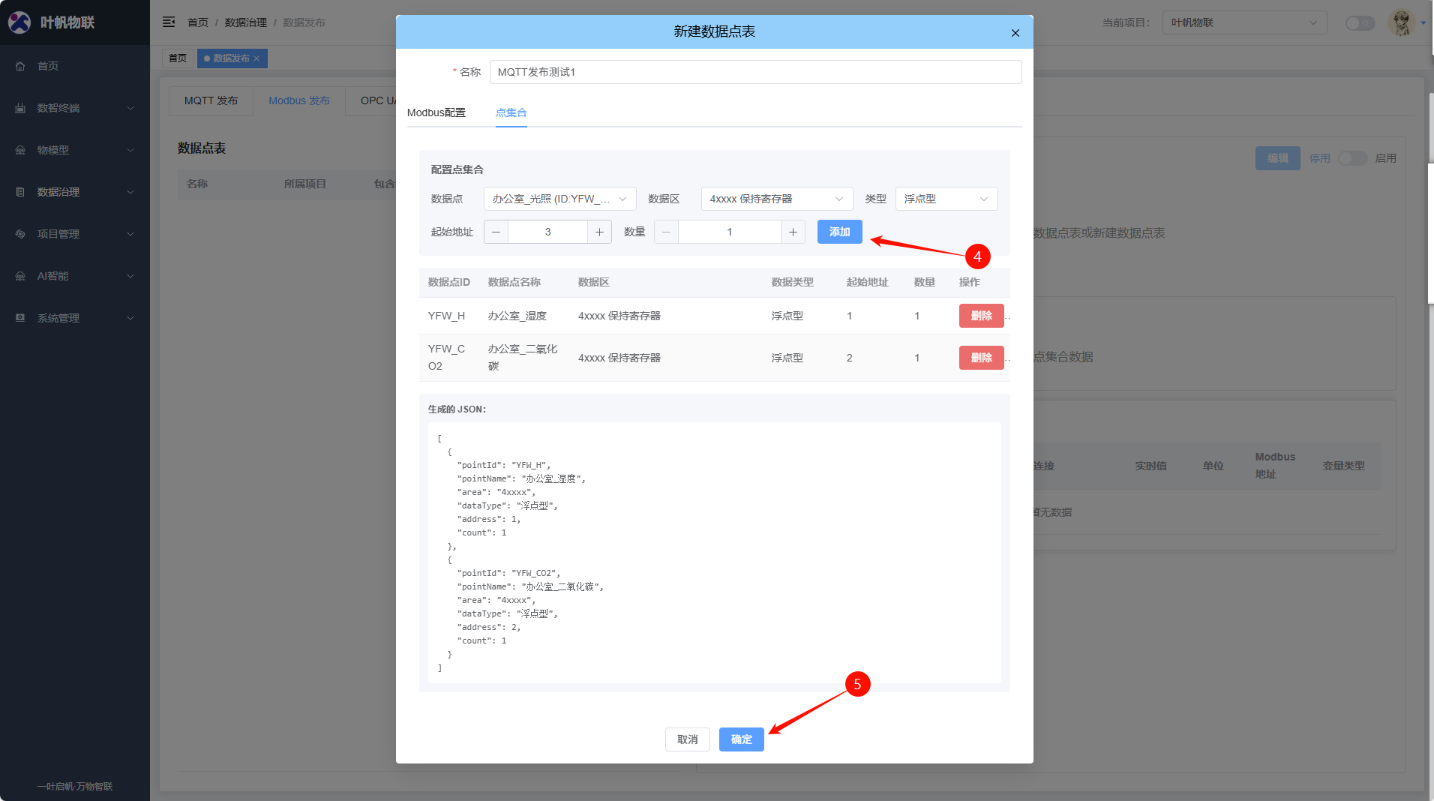The height and width of the screenshot is (801, 1434).
Task: Select the 点集合 tab
Action: pos(511,112)
